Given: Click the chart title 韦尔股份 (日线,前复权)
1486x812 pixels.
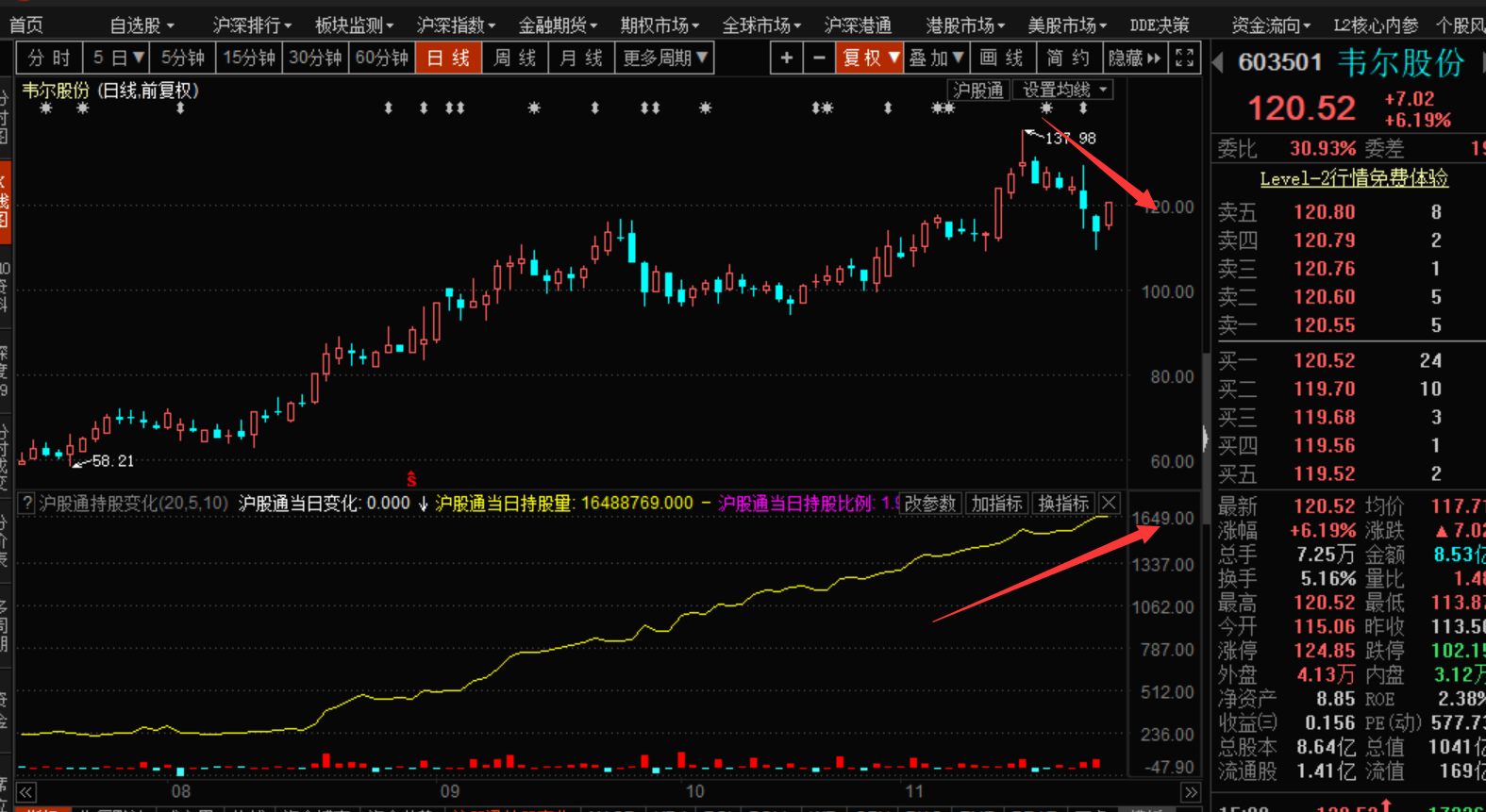Looking at the screenshot, I should (110, 91).
